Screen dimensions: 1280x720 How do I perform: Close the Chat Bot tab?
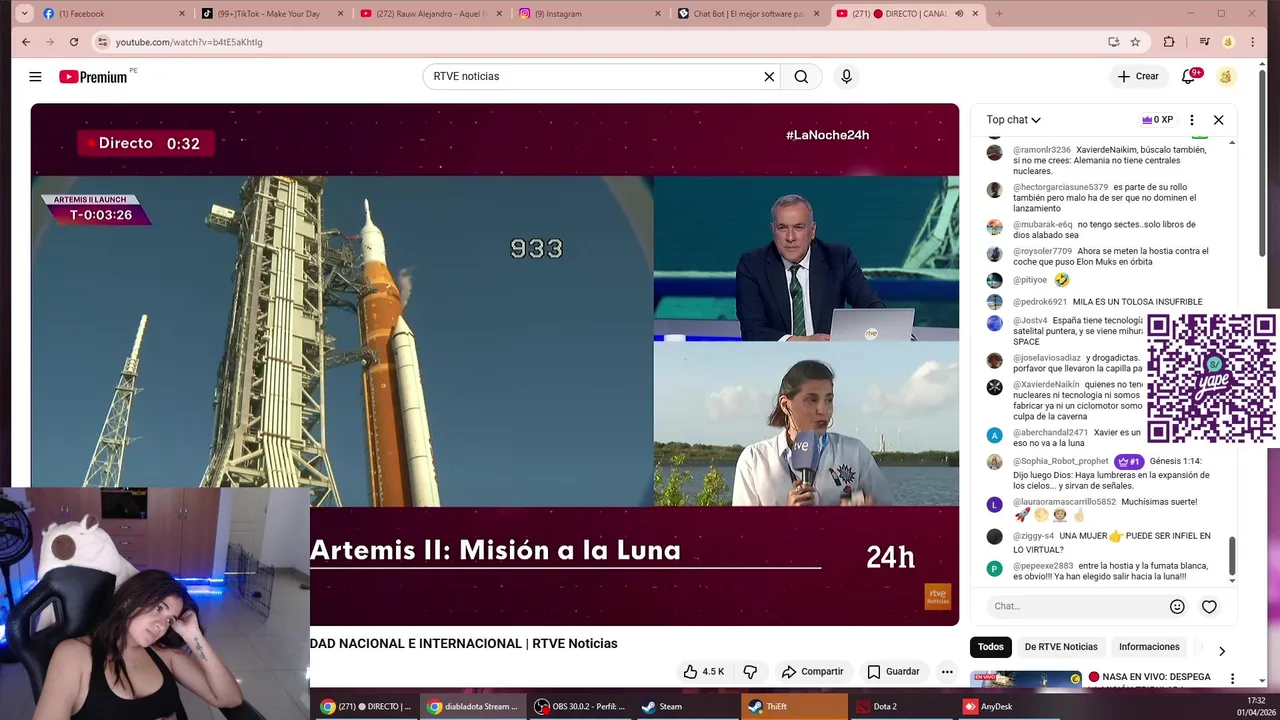click(817, 14)
